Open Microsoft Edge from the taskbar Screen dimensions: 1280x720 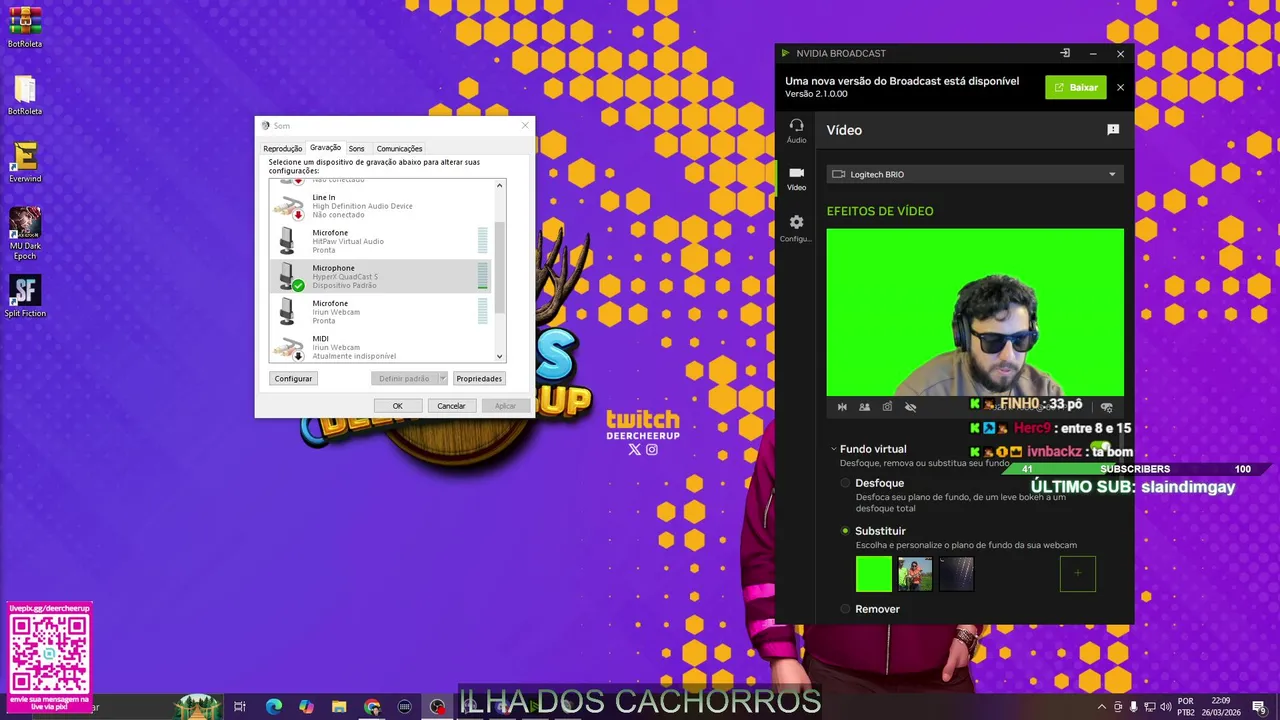(x=273, y=707)
